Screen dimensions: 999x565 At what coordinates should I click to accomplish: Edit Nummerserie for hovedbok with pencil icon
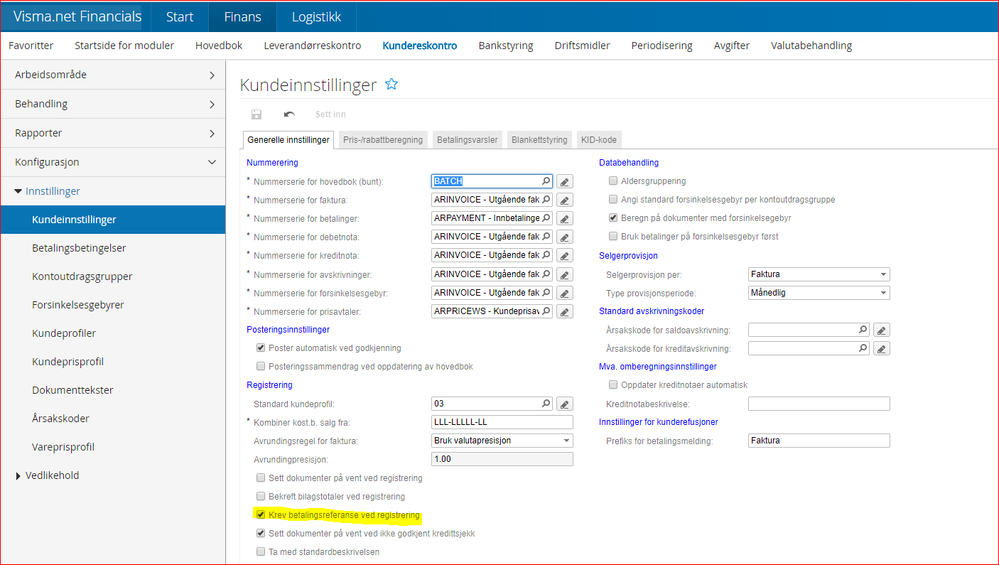564,182
